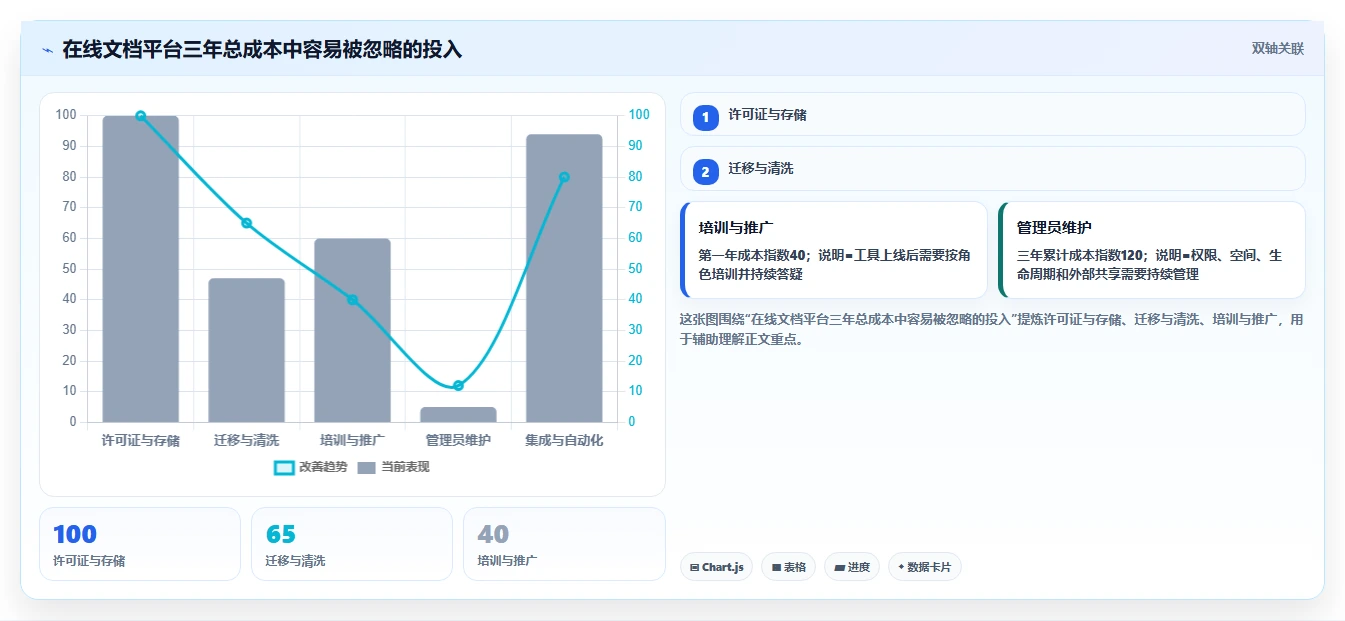The image size is (1345, 621).
Task: Click line point at 65 for 迁移与清洗
Action: click(x=246, y=223)
